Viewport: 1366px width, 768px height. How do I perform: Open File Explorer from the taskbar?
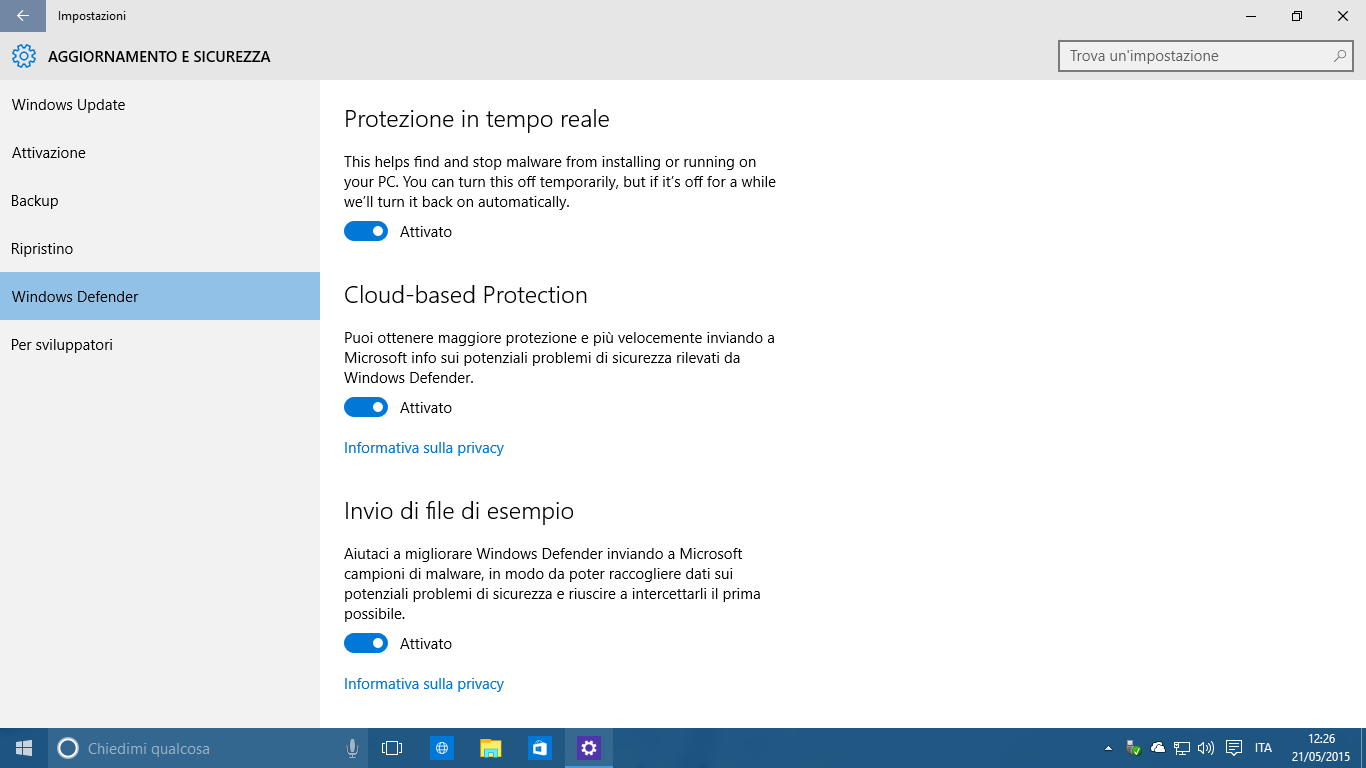(x=490, y=748)
